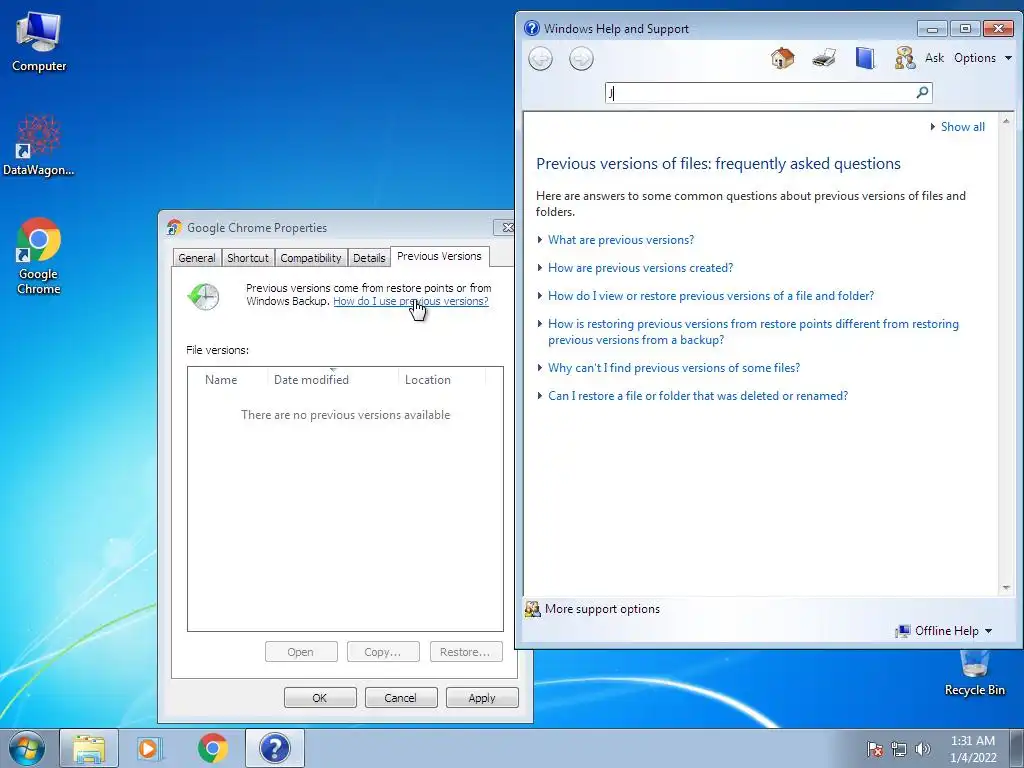Click Cancel in Chrome Properties
Viewport: 1024px width, 768px height.
click(x=401, y=697)
